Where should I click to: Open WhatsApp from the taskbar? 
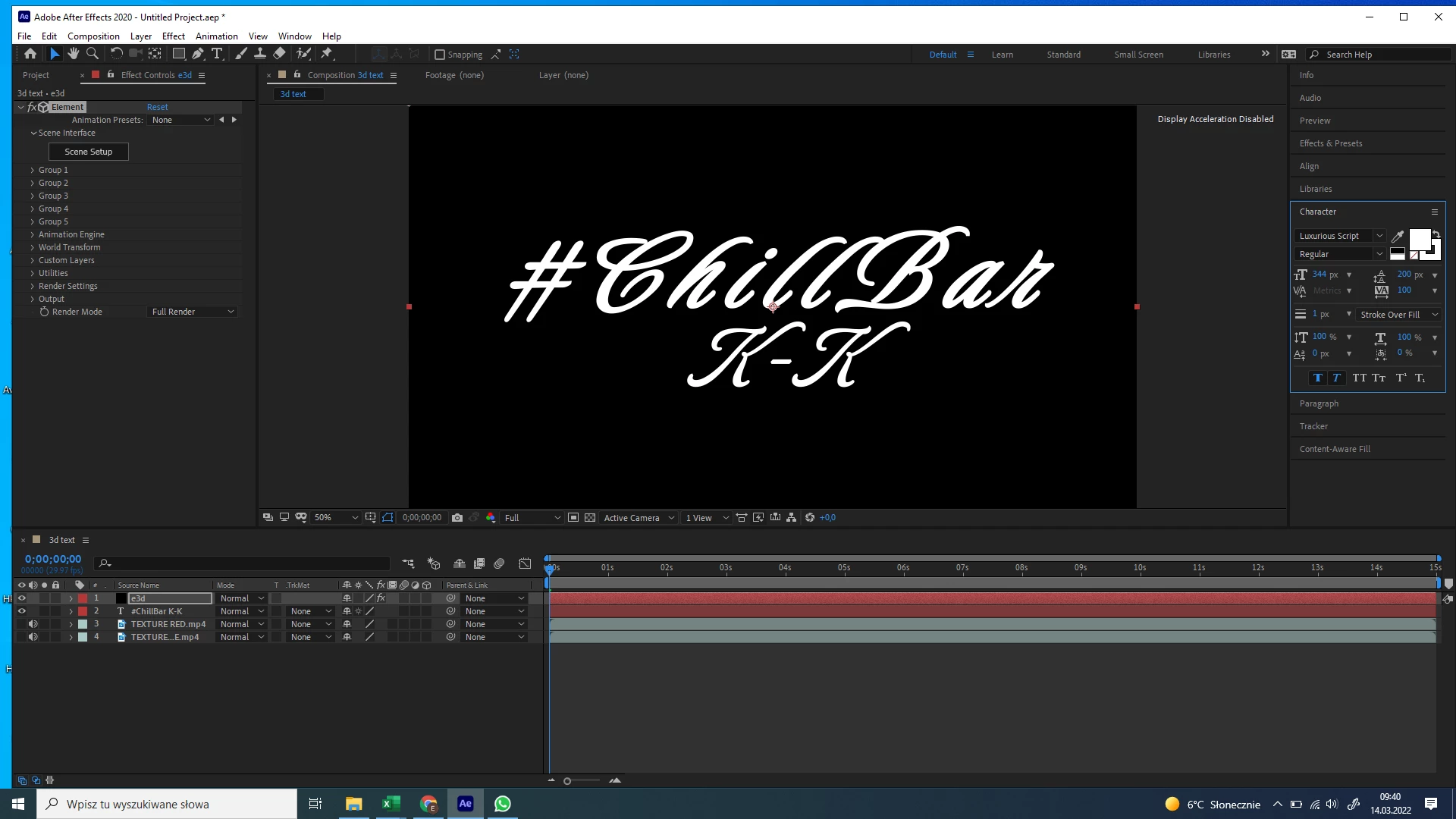click(x=503, y=804)
